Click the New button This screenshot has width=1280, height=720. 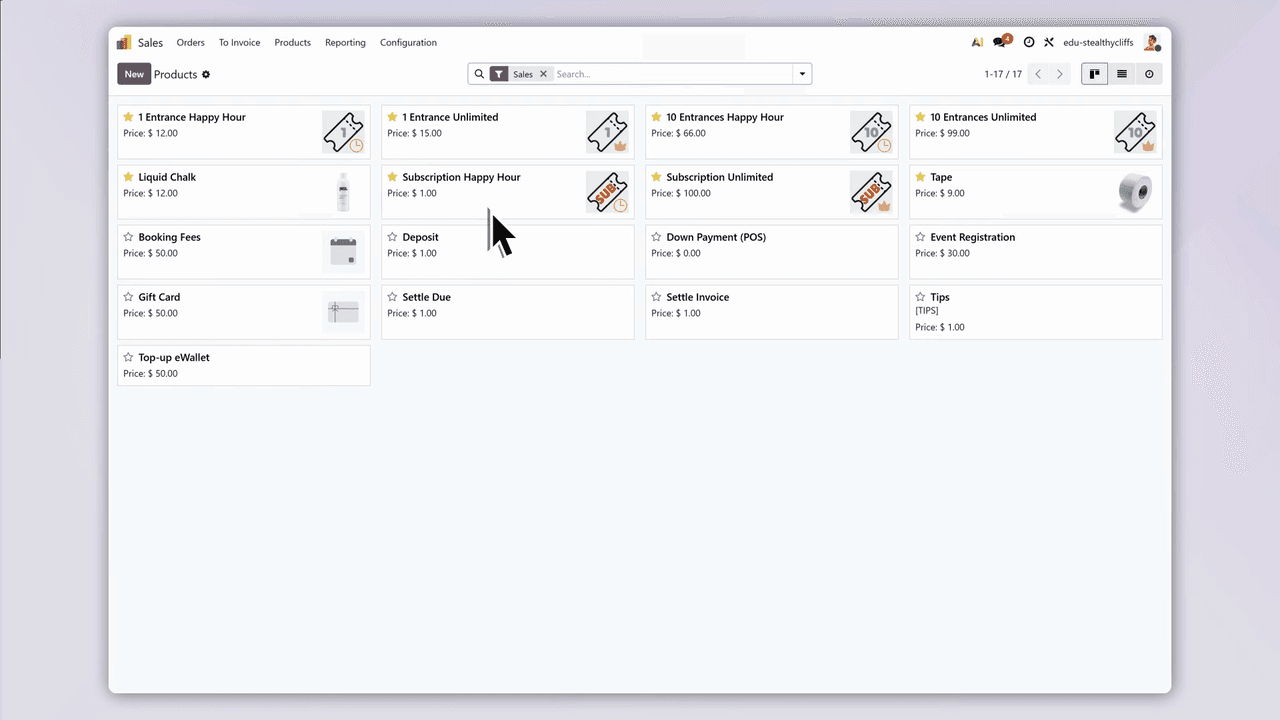tap(134, 74)
